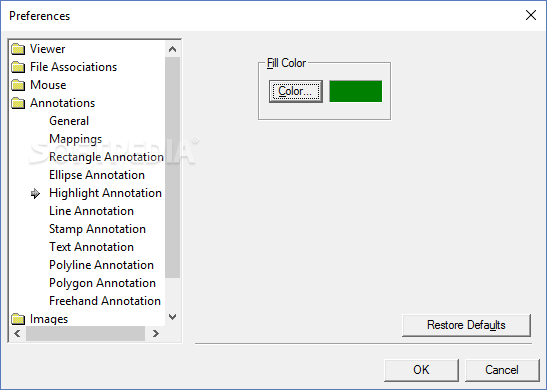Click the Annotations folder icon
The height and width of the screenshot is (390, 547).
click(18, 103)
